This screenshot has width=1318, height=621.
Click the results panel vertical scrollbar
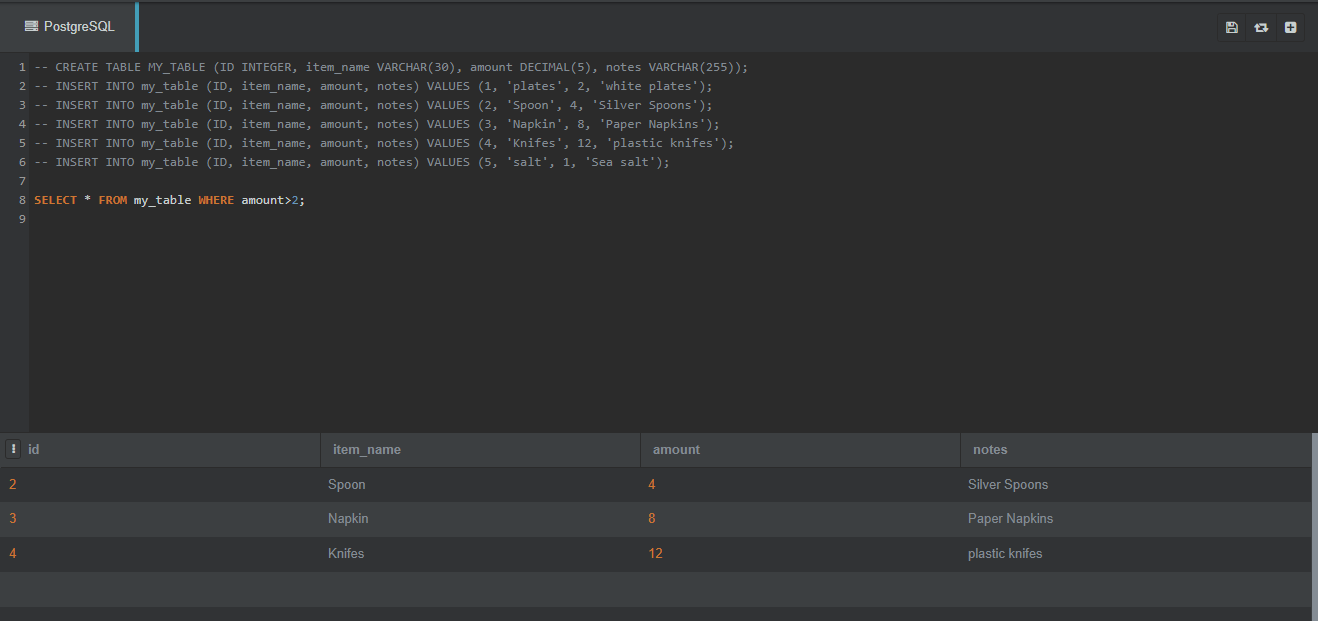[x=1314, y=526]
